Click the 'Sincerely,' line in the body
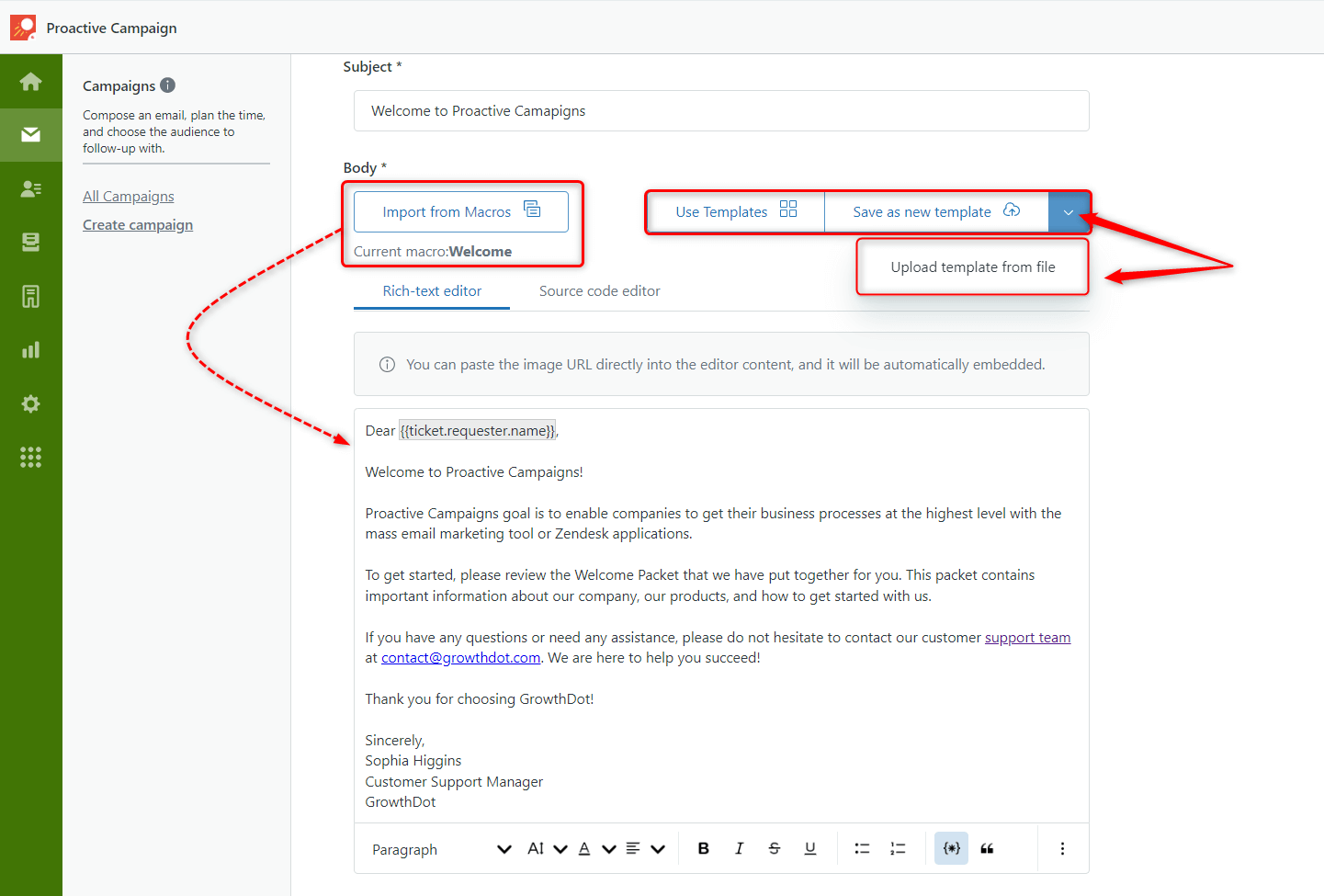 395,741
